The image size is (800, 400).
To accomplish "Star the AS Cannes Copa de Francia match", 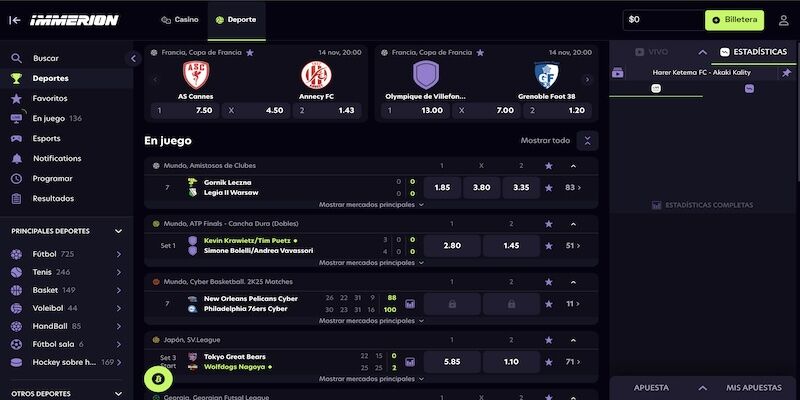I will pos(250,52).
